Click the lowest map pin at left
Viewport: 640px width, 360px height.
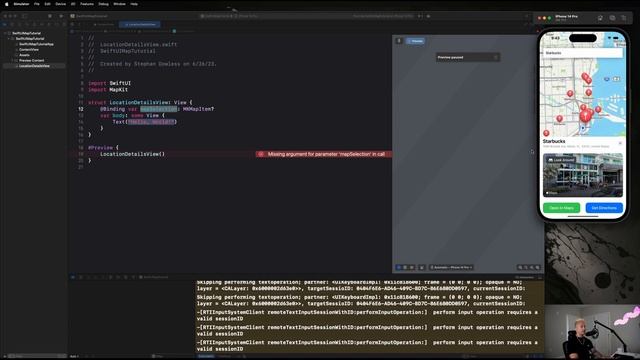pos(546,133)
